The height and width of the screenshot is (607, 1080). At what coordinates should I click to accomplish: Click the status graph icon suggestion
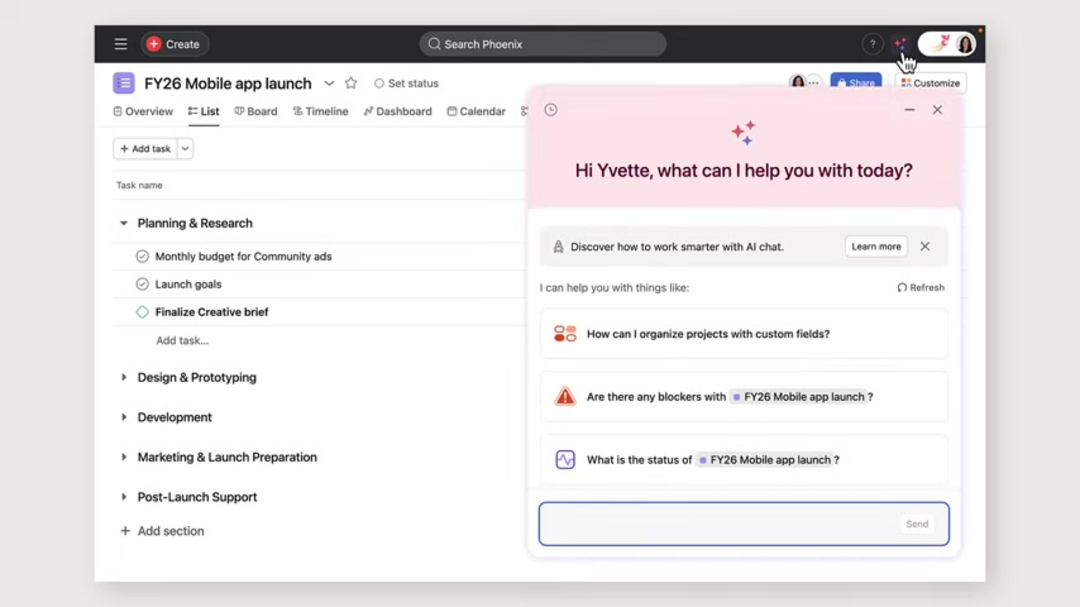[x=564, y=459]
